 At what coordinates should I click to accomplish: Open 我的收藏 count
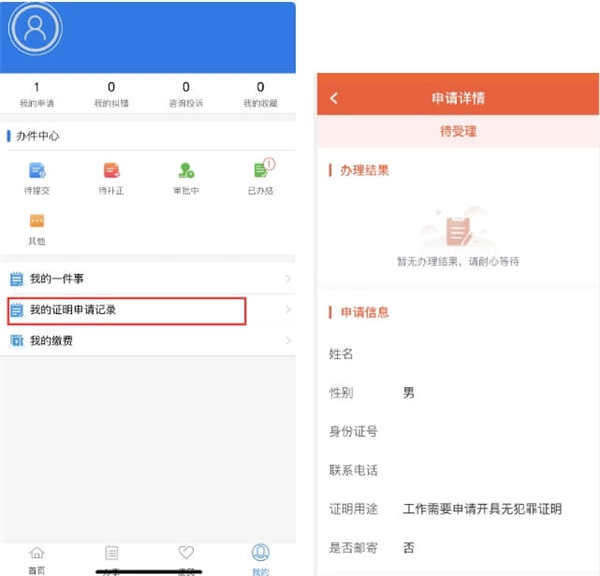261,94
